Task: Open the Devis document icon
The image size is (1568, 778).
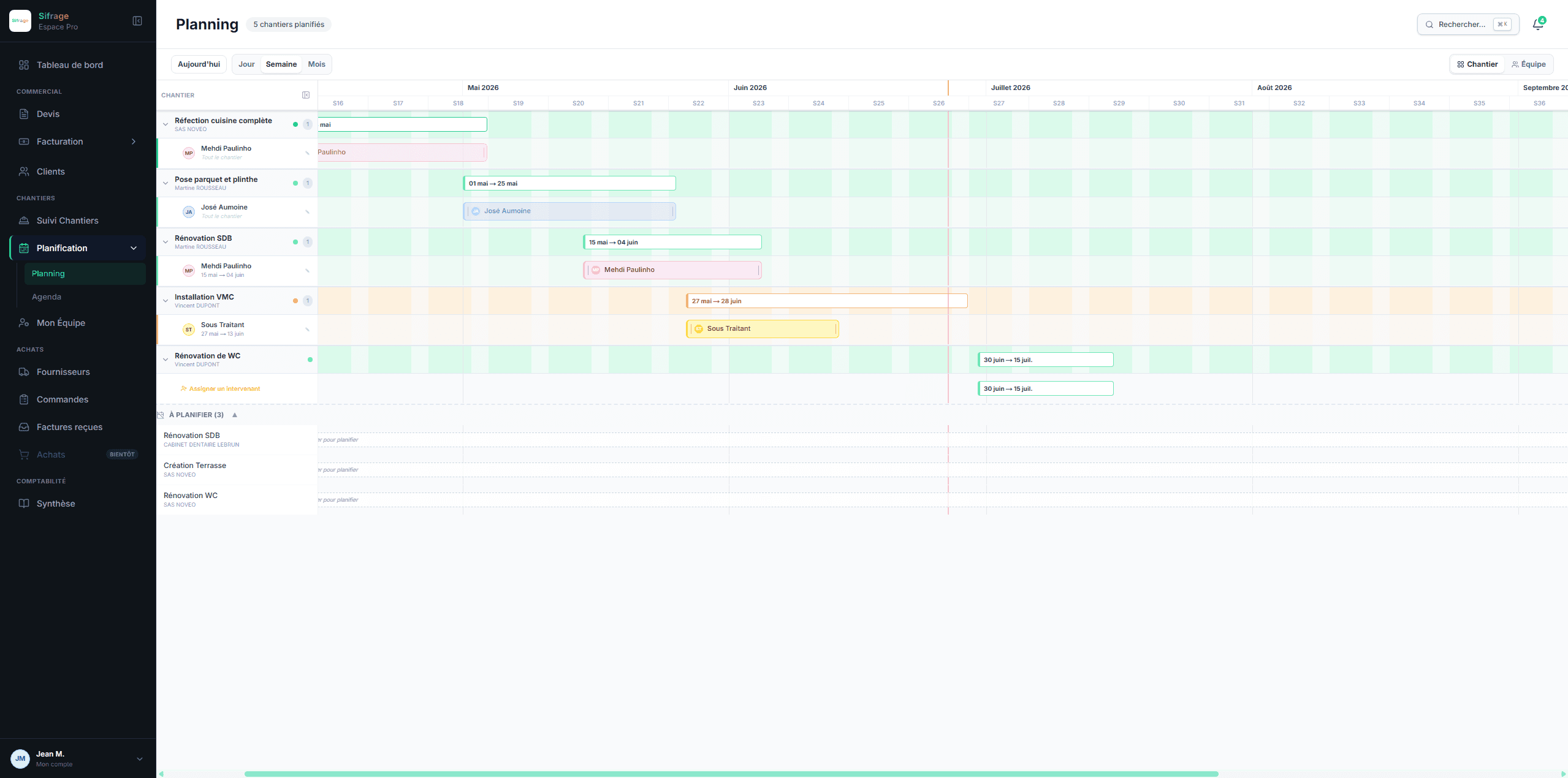Action: (24, 114)
